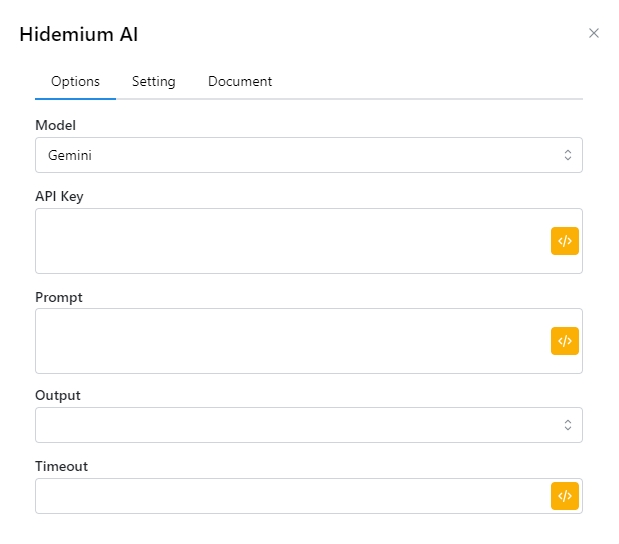Click the Prompt label text
Image resolution: width=619 pixels, height=544 pixels.
coord(59,297)
